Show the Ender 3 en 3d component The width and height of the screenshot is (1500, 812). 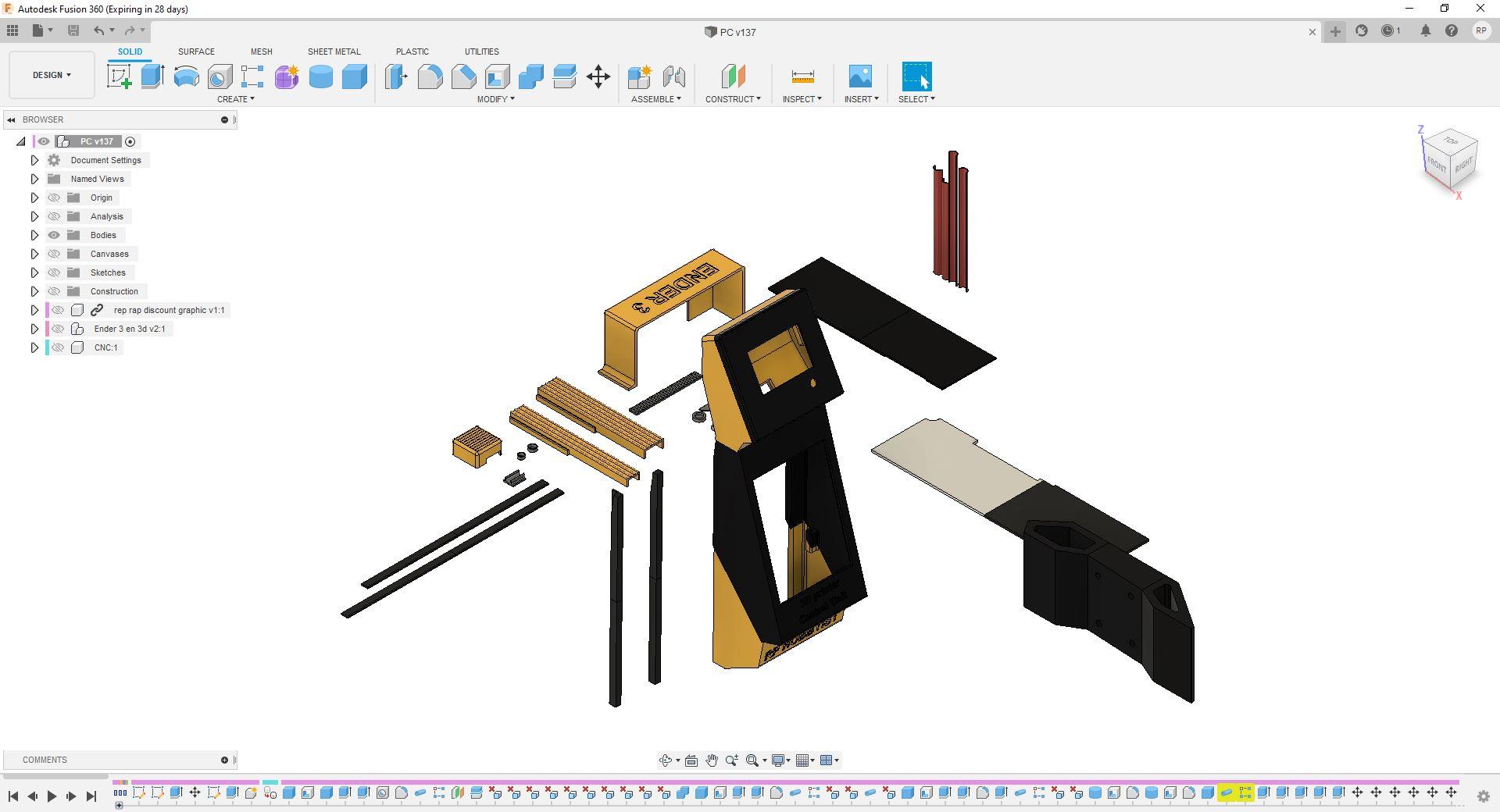(x=58, y=329)
